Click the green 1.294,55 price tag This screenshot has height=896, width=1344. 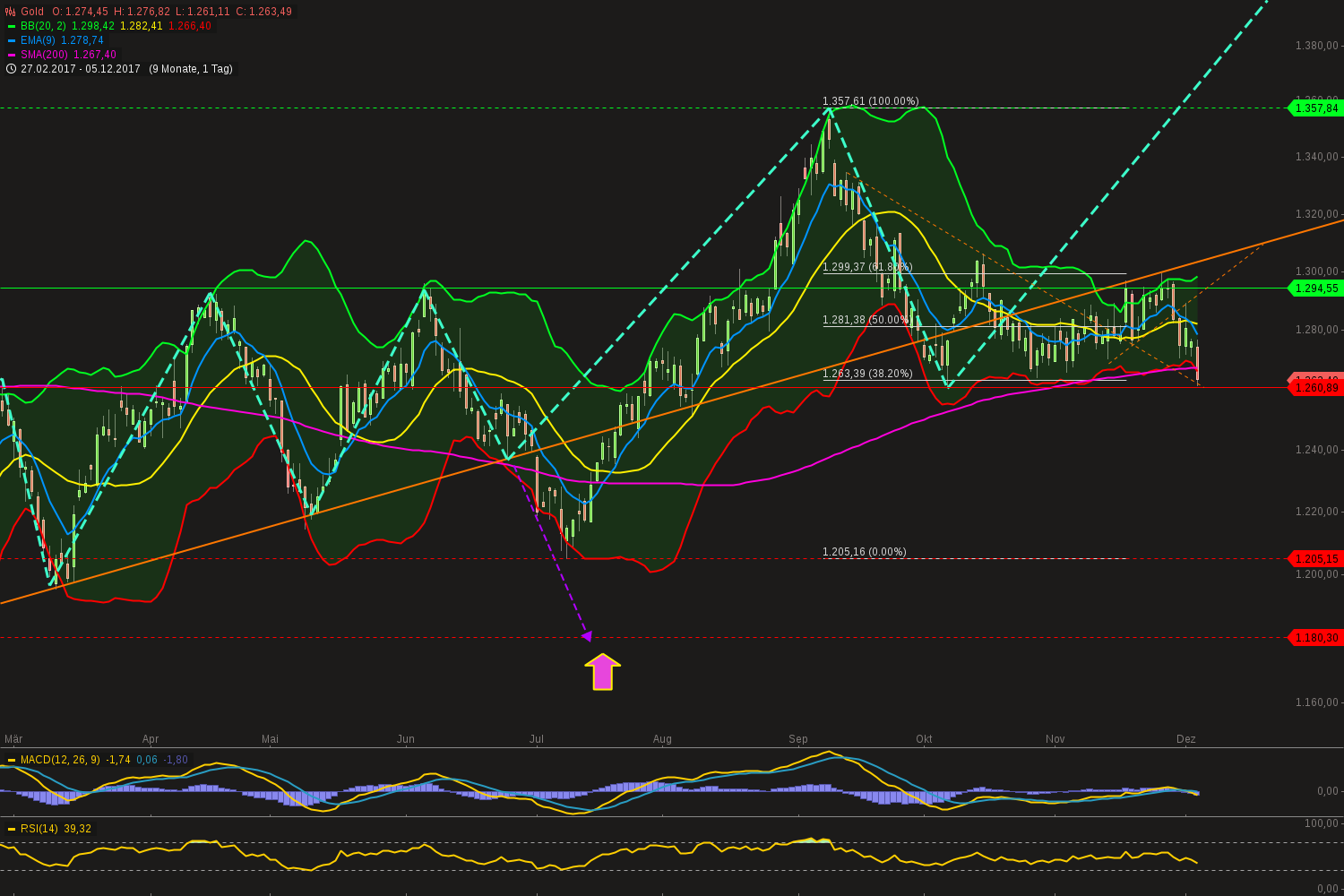[1314, 288]
